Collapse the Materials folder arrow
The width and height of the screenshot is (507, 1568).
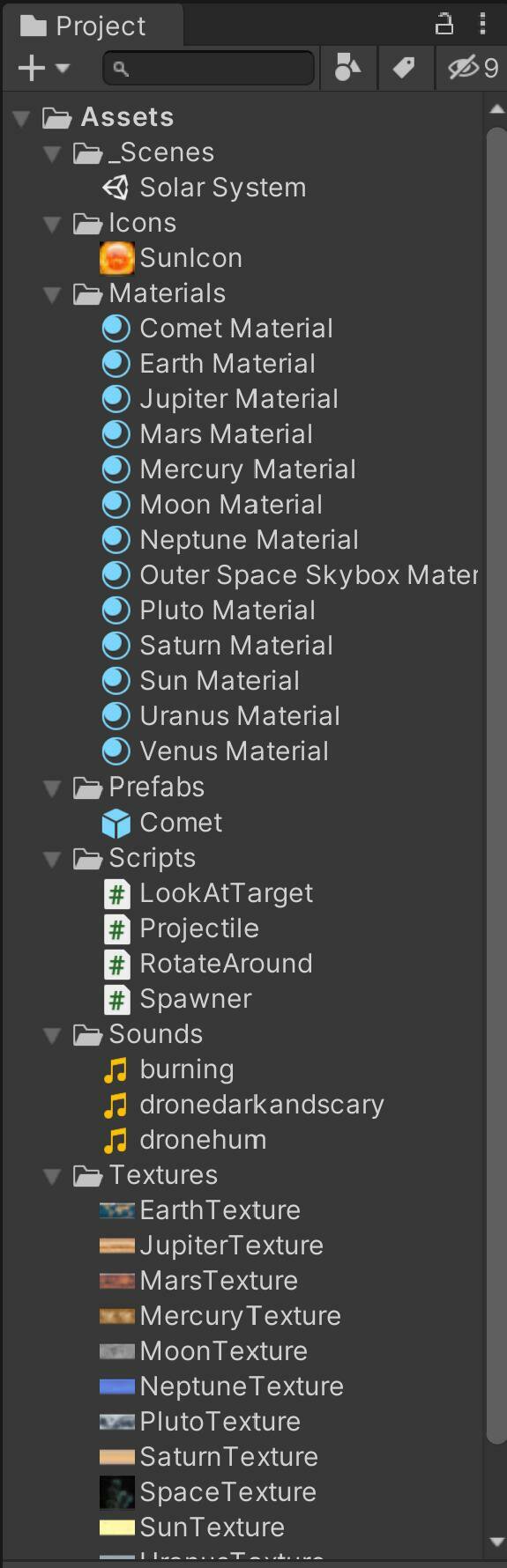tap(53, 294)
